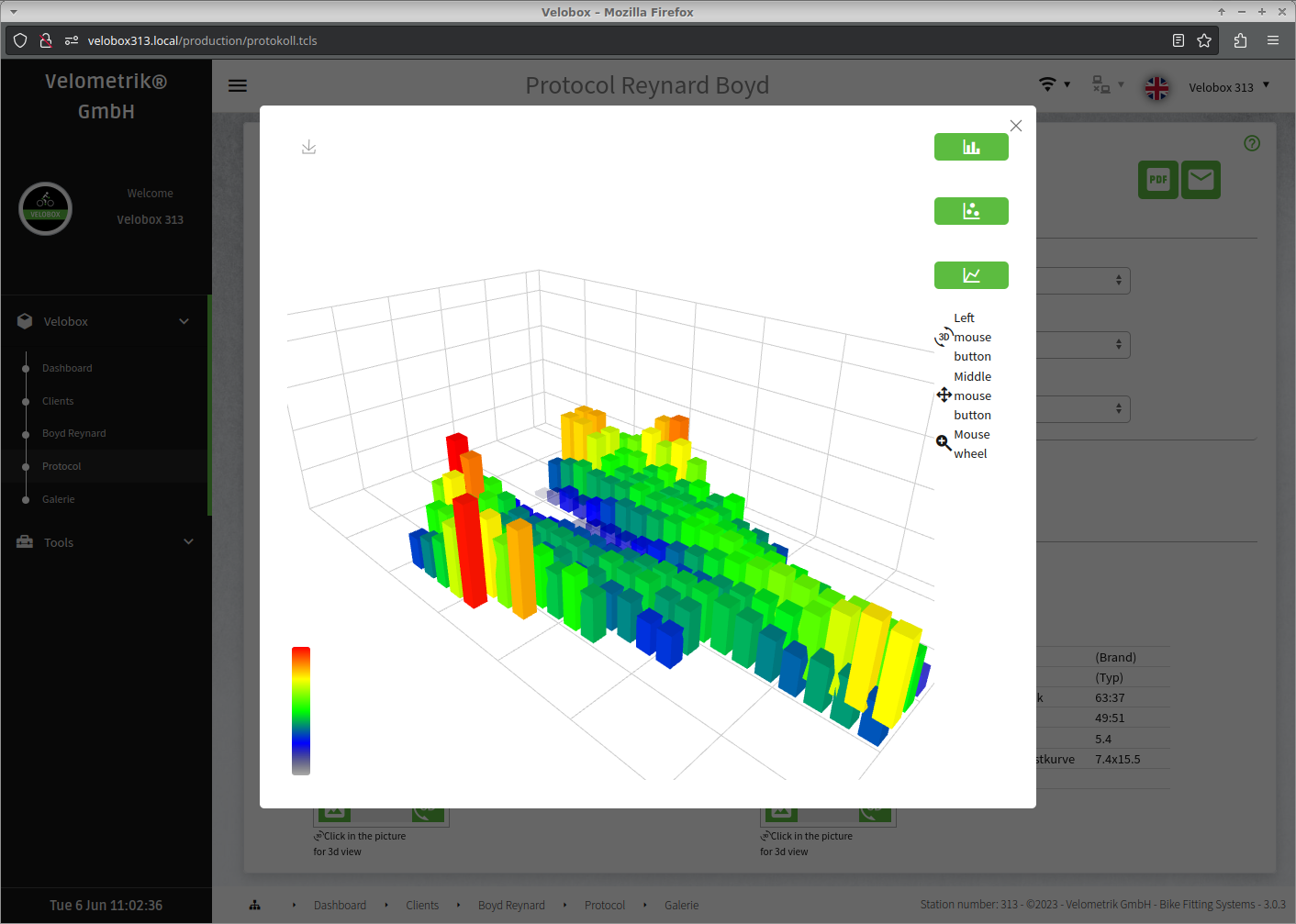Open Dashboard in the sidebar
Viewport: 1296px width, 924px height.
pyautogui.click(x=67, y=368)
